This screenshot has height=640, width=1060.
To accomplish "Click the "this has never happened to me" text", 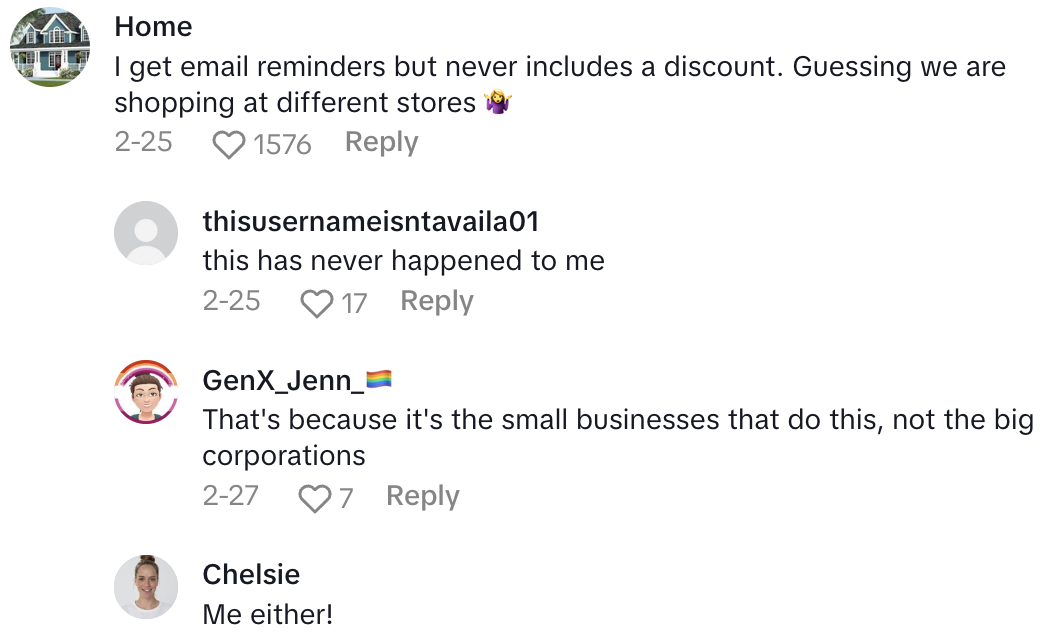I will click(403, 261).
